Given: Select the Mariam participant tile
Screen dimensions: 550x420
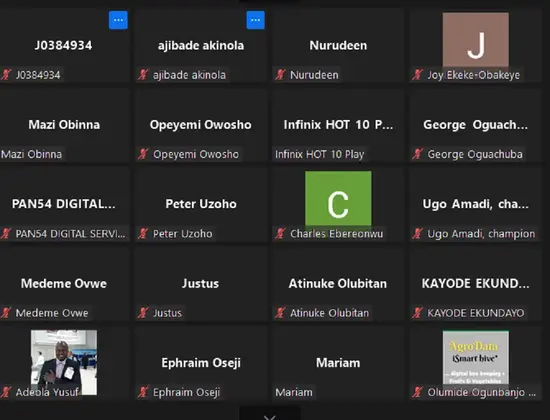Looking at the screenshot, I should pos(338,363).
